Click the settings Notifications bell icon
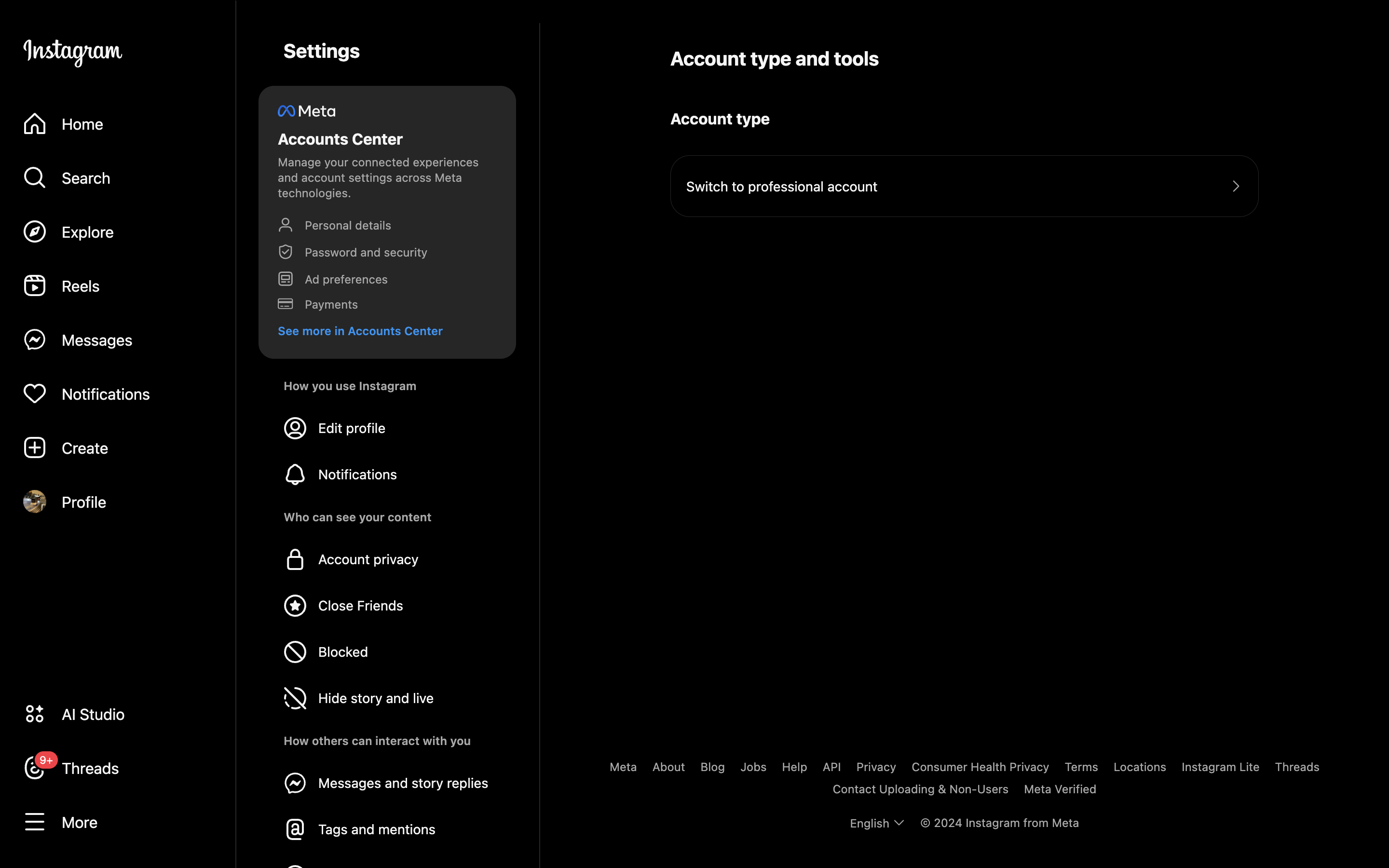 [x=295, y=475]
